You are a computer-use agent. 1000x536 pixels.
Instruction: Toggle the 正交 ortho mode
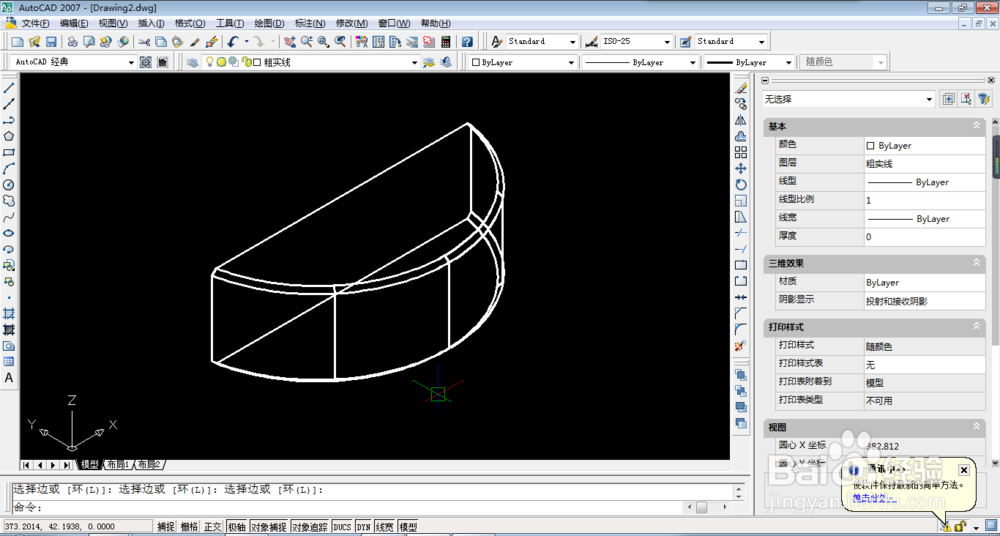tap(212, 527)
